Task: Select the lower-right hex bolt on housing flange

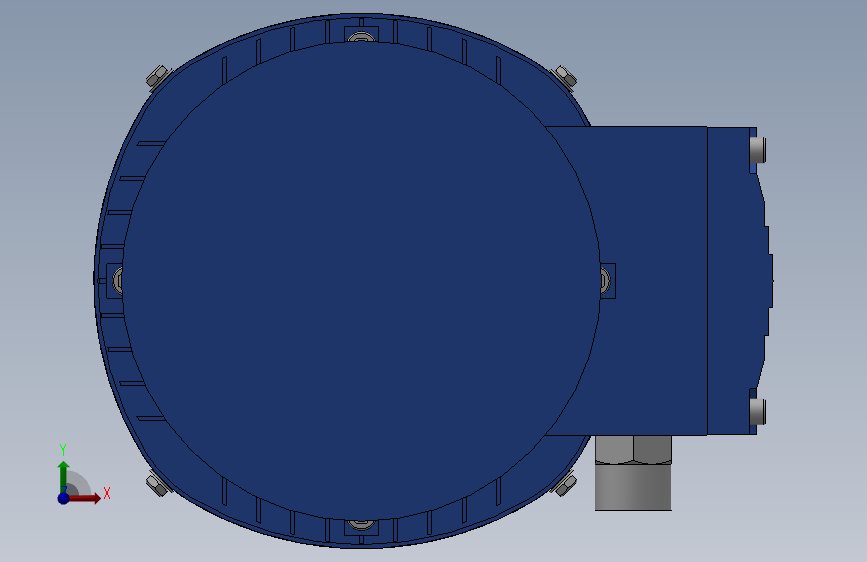Action: click(565, 485)
